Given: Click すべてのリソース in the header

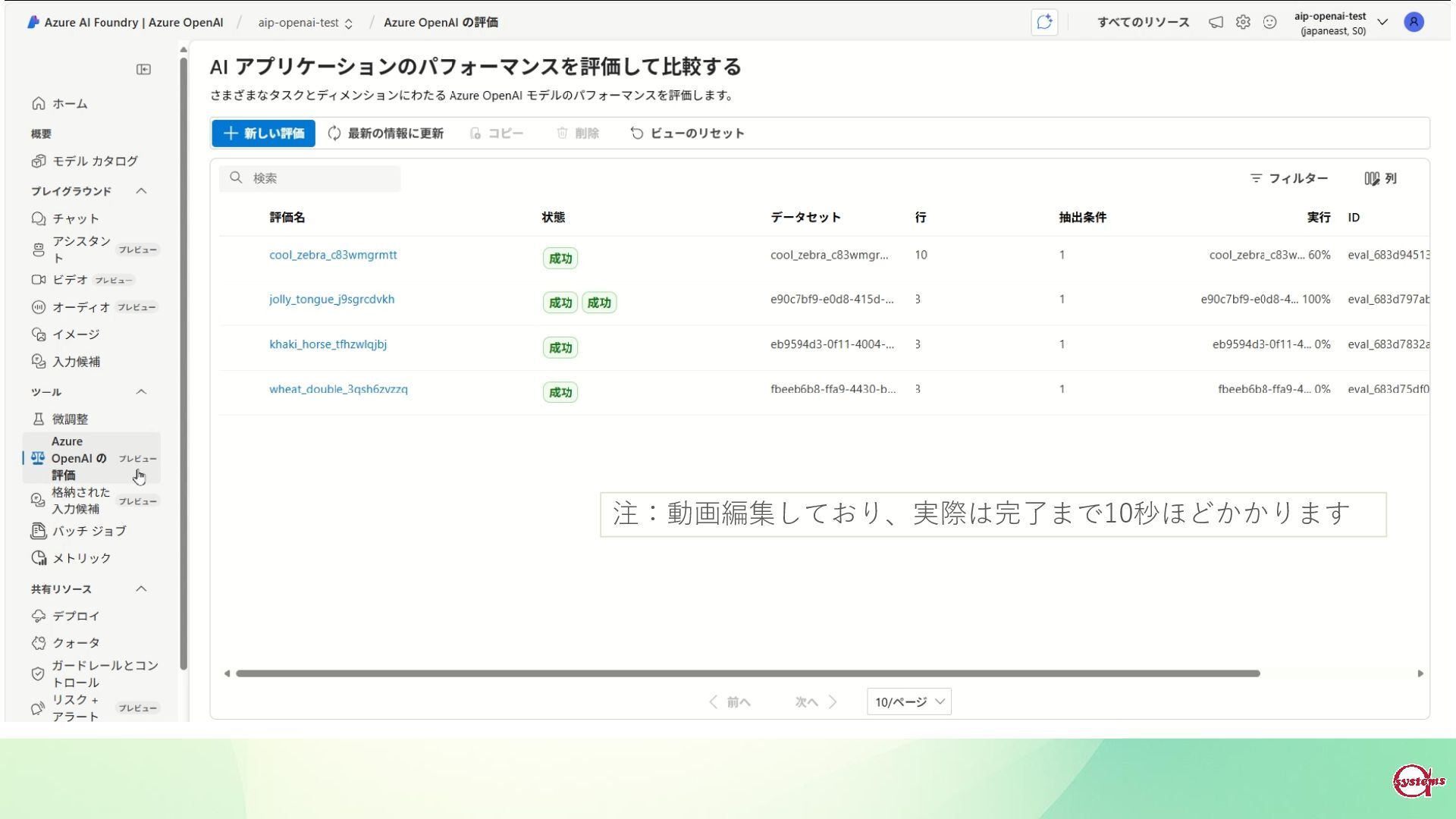Looking at the screenshot, I should [x=1143, y=22].
